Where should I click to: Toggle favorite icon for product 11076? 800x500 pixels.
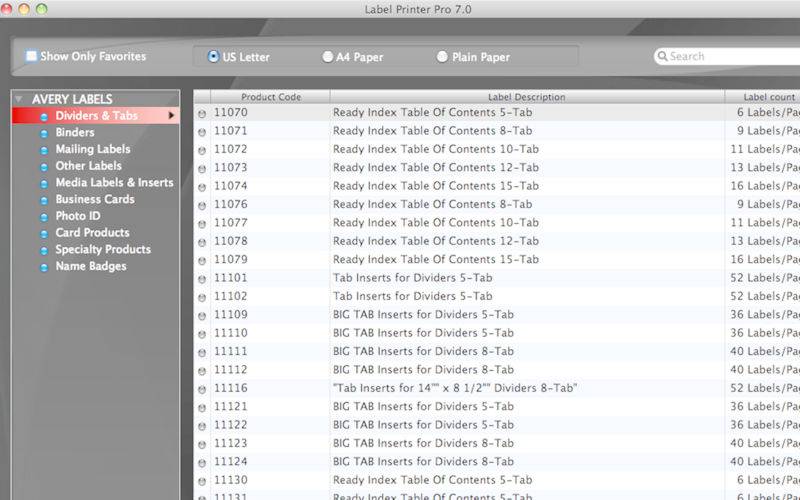[202, 206]
